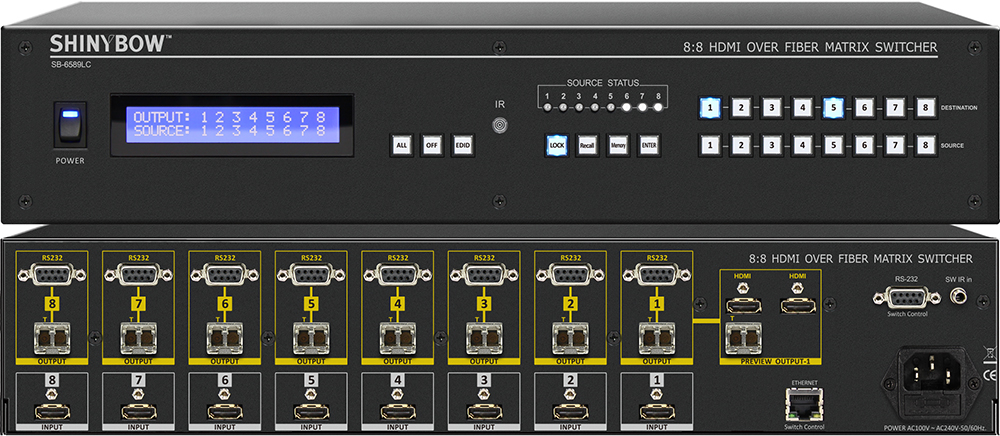The image size is (1000, 436).
Task: Click the SB-6589LC model label
Action: (x=70, y=65)
